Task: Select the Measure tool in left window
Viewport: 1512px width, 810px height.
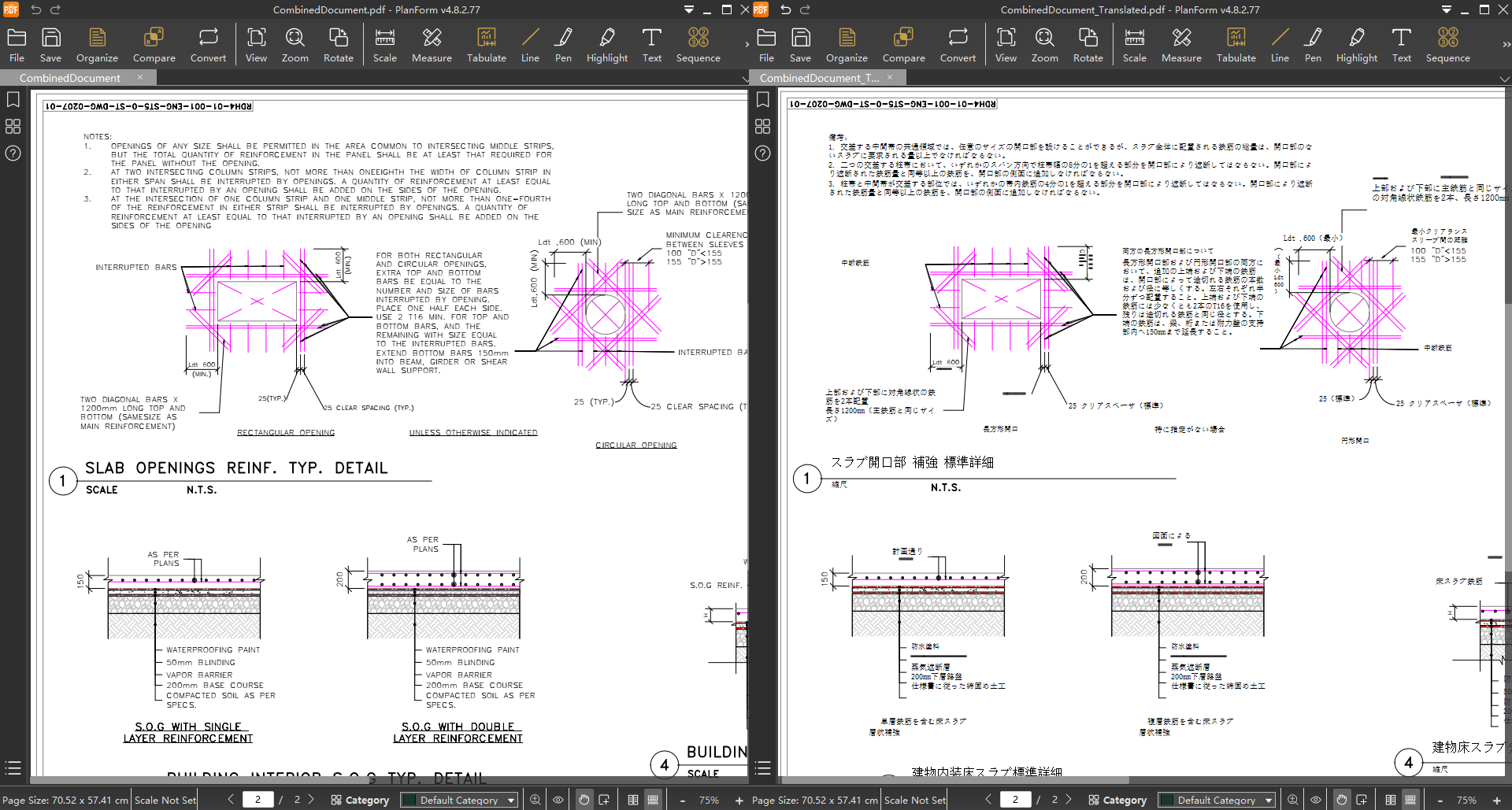Action: coord(431,45)
